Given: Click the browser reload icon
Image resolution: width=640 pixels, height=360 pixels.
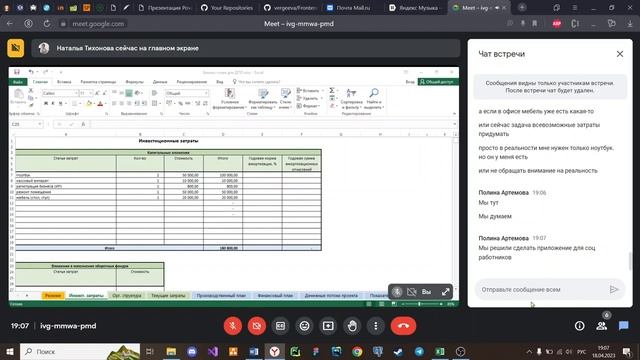Looking at the screenshot, I should [x=47, y=24].
